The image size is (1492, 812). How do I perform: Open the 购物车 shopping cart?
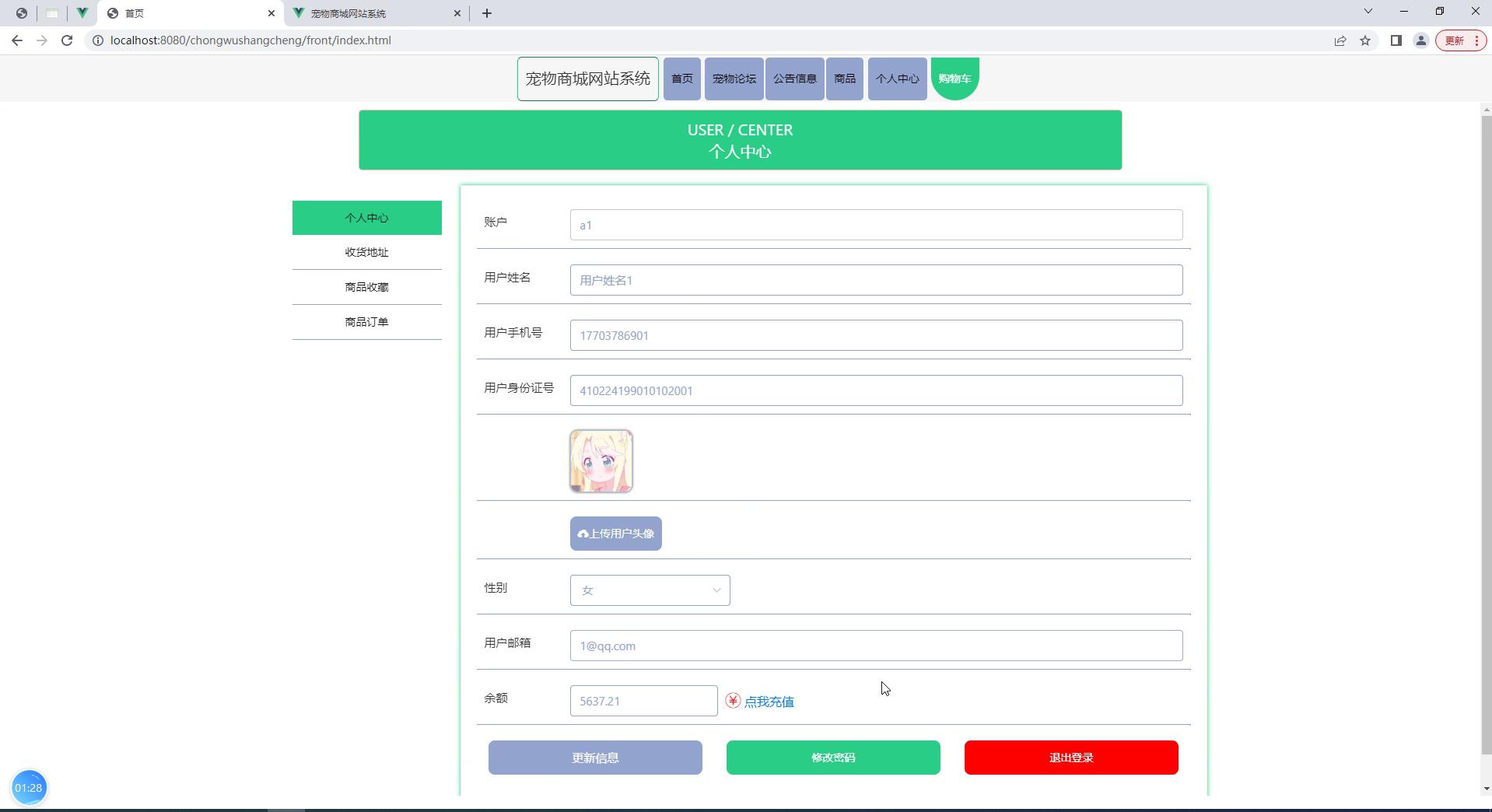[x=955, y=79]
